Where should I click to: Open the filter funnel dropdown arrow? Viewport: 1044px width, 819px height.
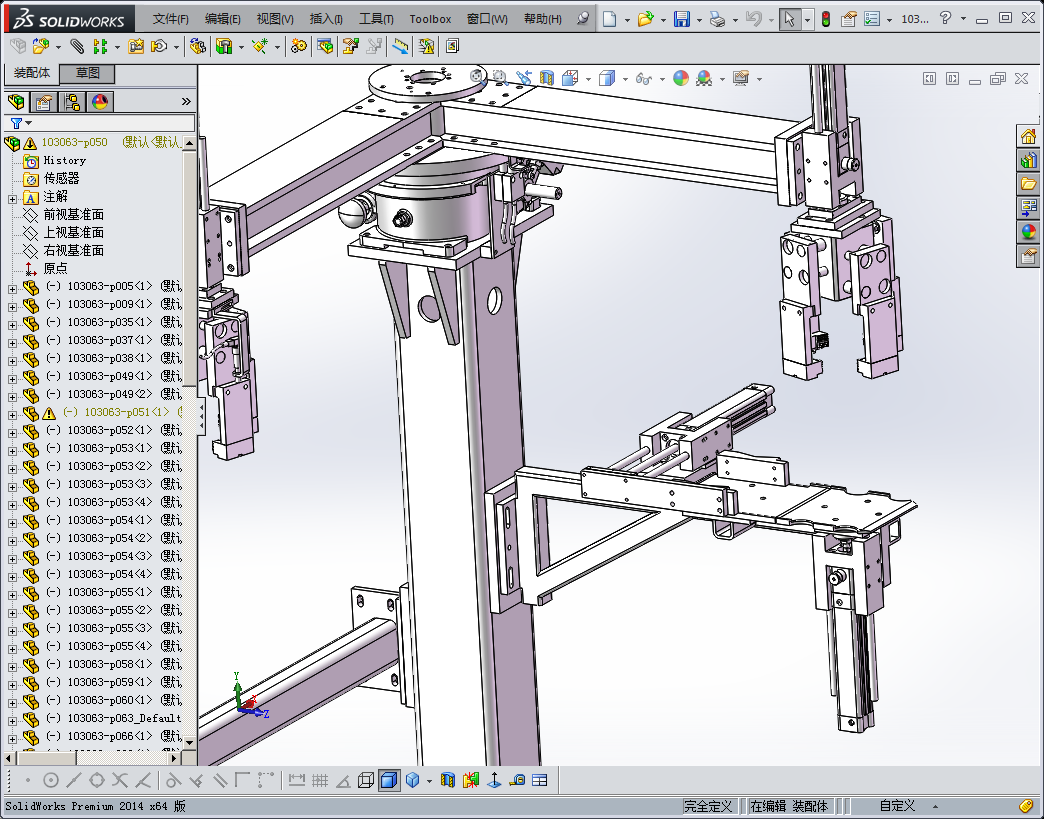[29, 123]
